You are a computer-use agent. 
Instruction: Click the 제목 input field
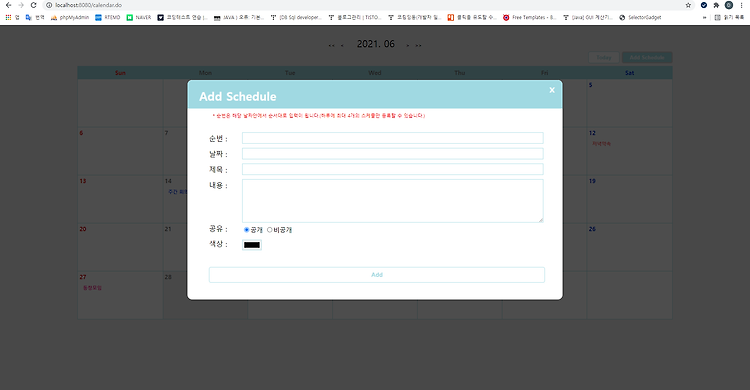(x=393, y=169)
